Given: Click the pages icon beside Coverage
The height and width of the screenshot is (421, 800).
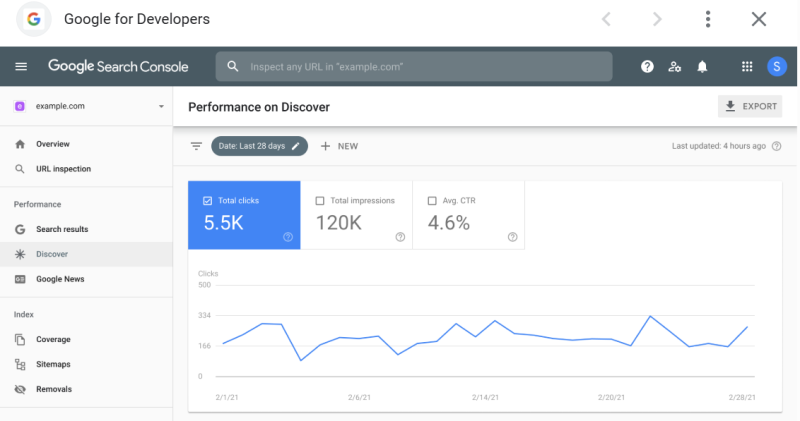Looking at the screenshot, I should click(20, 339).
